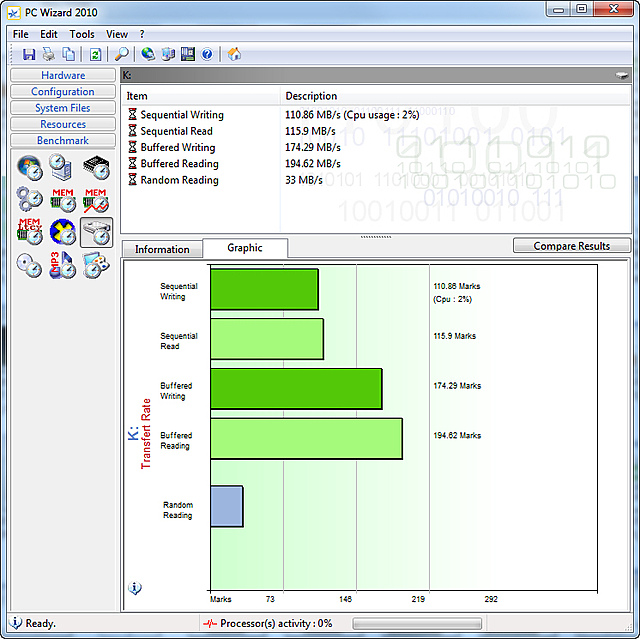Click the globe web update icon
The height and width of the screenshot is (639, 640).
coord(148,54)
